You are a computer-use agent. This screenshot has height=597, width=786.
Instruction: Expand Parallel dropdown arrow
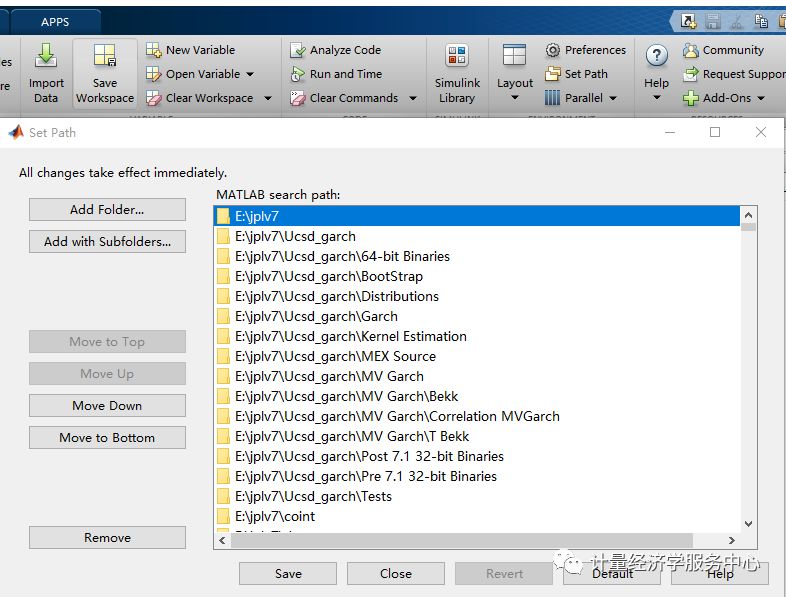(x=613, y=98)
